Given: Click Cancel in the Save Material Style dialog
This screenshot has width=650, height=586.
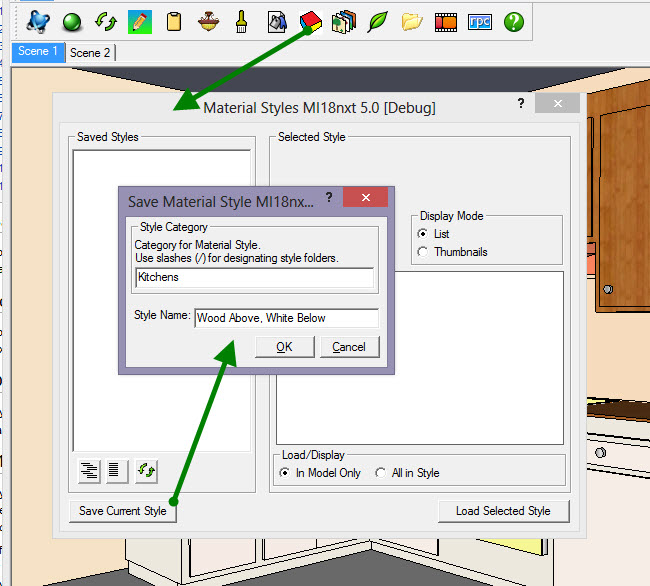Looking at the screenshot, I should coord(349,347).
